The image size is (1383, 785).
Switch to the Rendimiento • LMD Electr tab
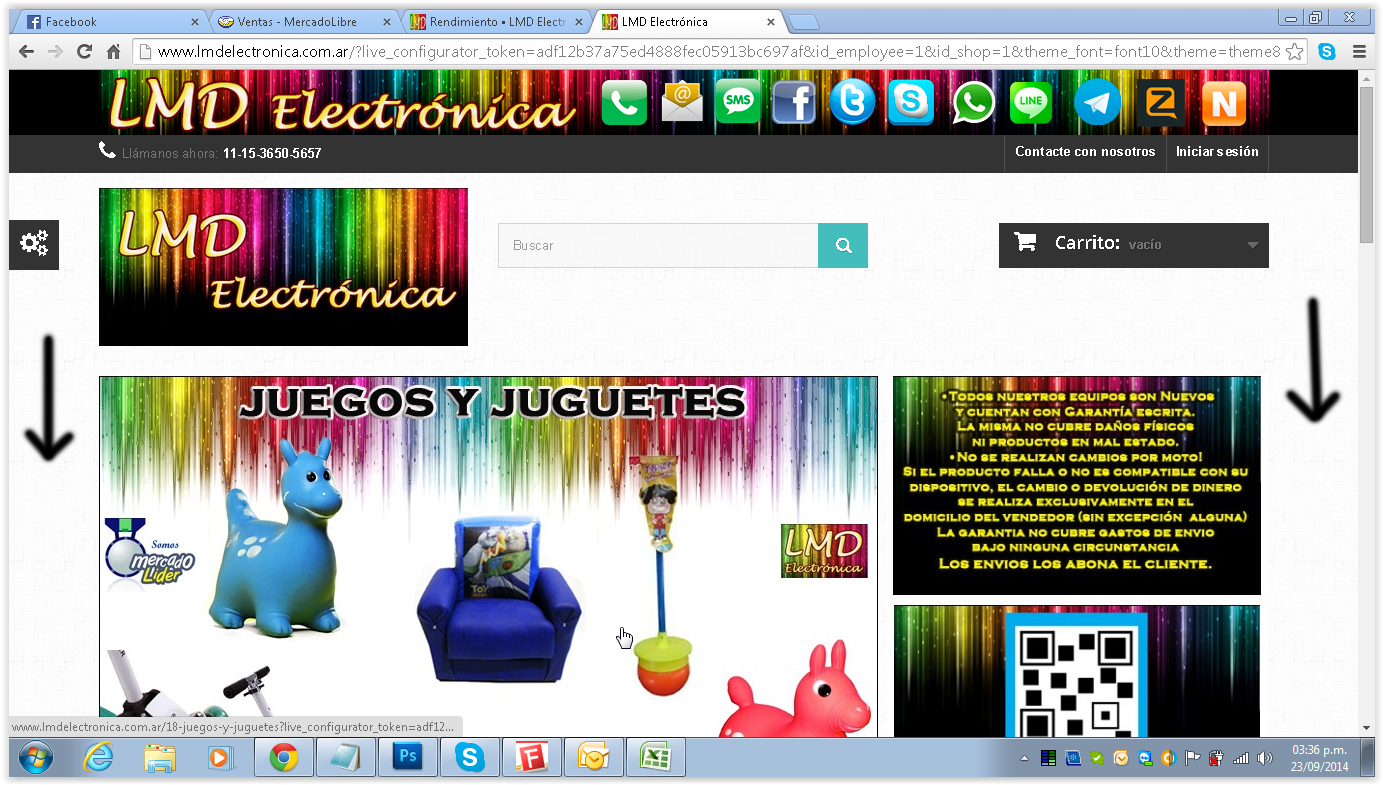[495, 22]
